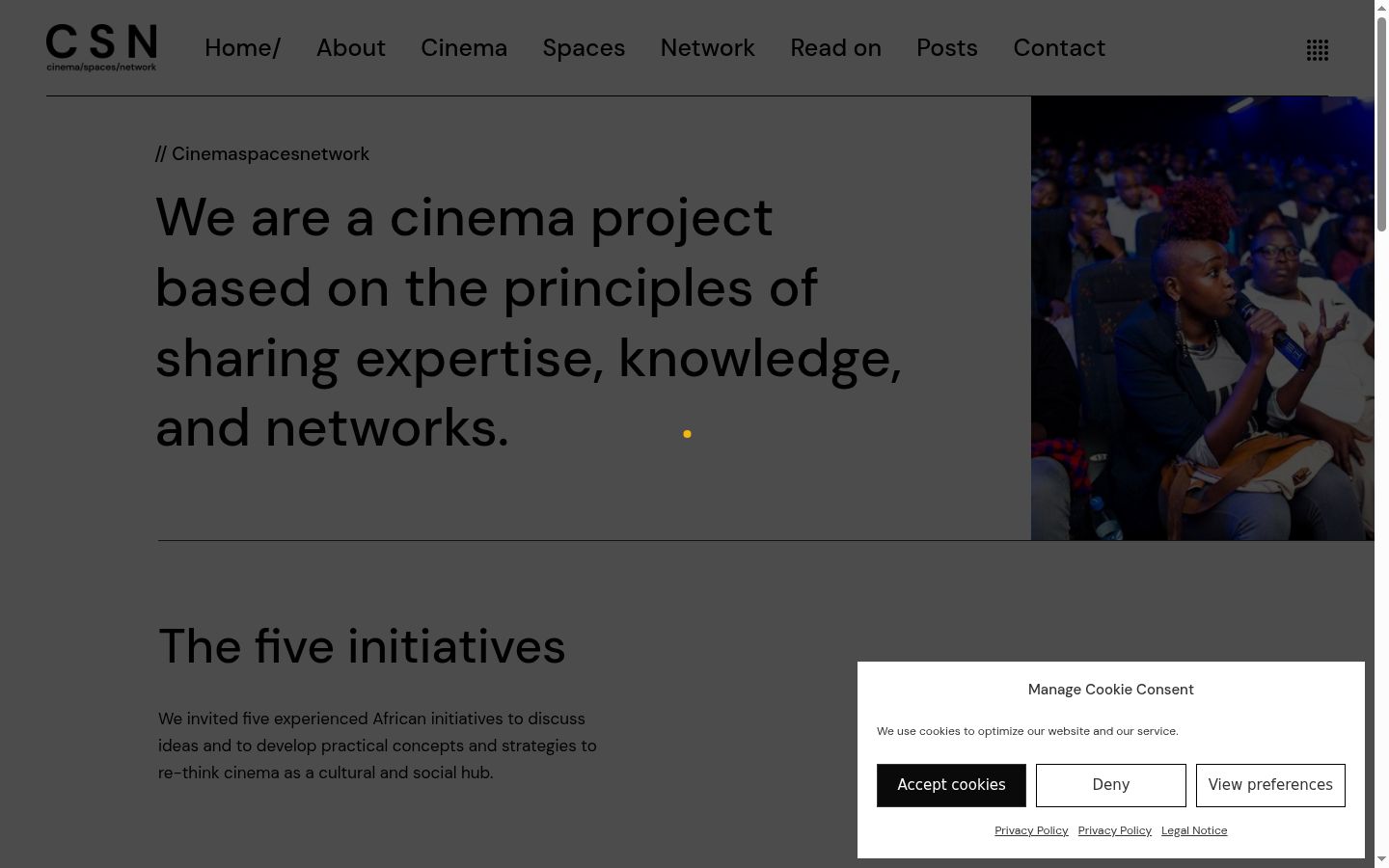Open the Legal Notice link
This screenshot has height=868, width=1389.
pyautogui.click(x=1194, y=830)
